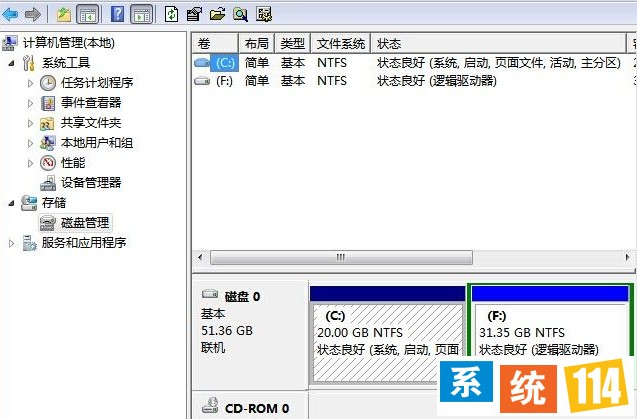Open 共享文件夹 in the tree
Image resolution: width=637 pixels, height=419 pixels.
pyautogui.click(x=91, y=122)
